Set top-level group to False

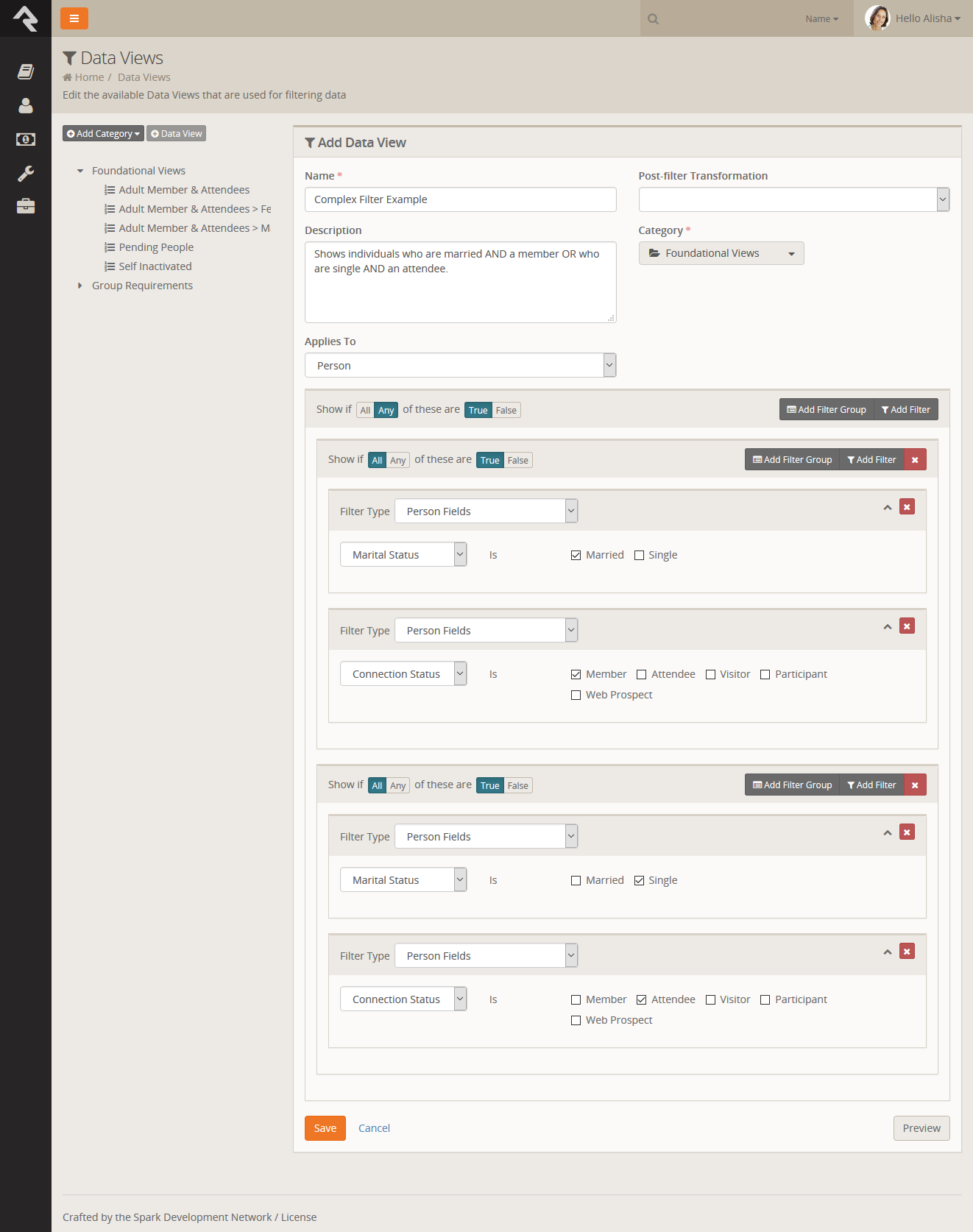506,411
